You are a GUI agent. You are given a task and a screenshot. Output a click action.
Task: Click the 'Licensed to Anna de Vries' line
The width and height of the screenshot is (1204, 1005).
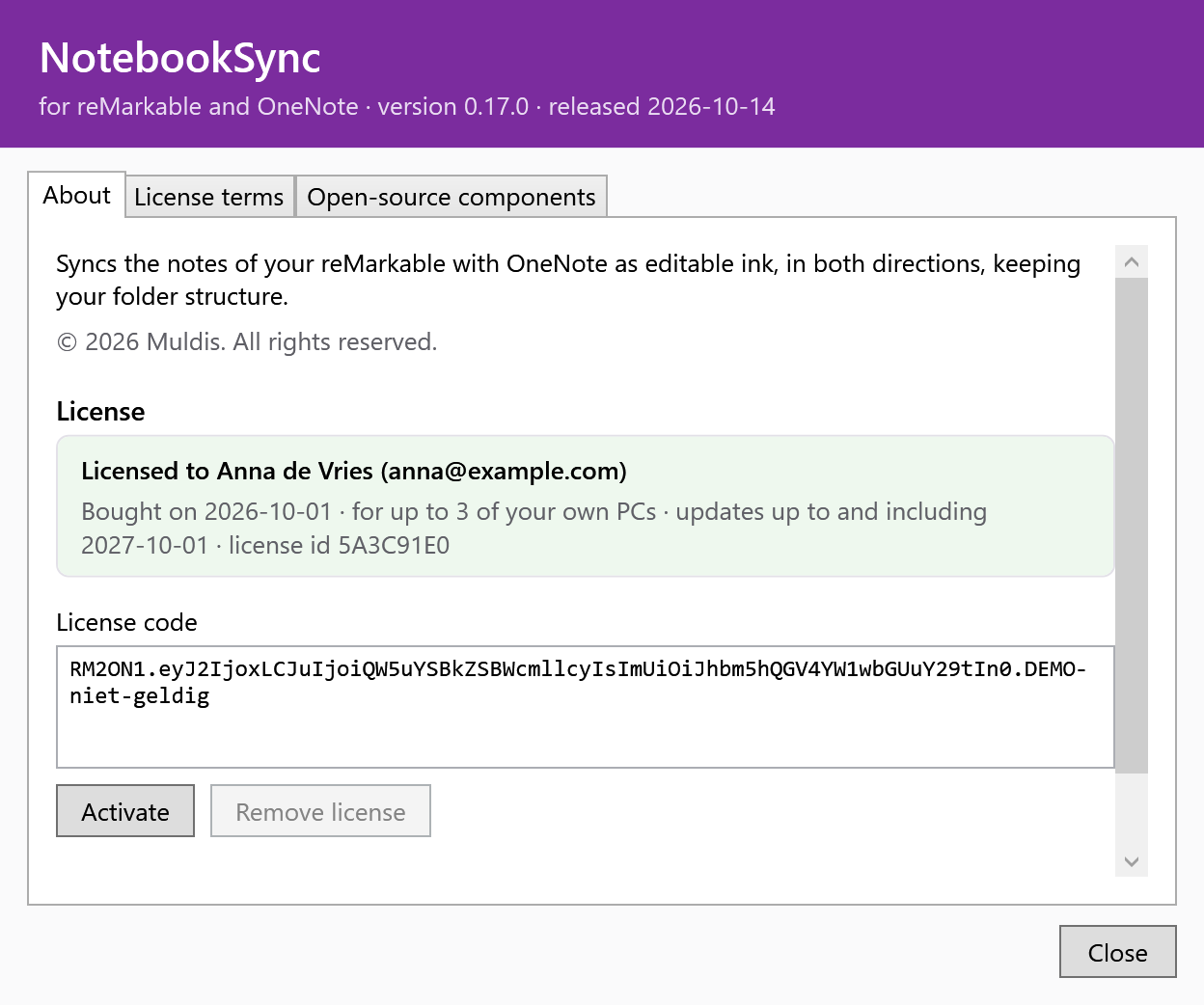point(354,471)
